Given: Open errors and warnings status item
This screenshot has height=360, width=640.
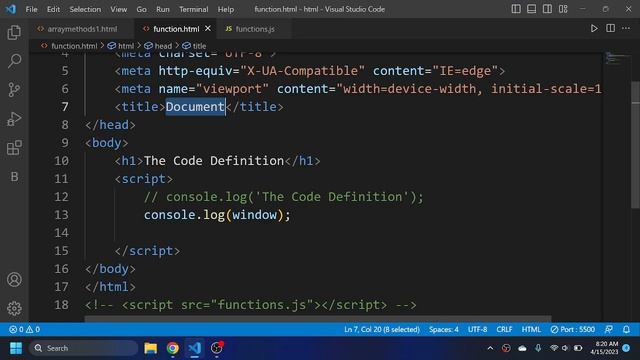Looking at the screenshot, I should tap(24, 329).
